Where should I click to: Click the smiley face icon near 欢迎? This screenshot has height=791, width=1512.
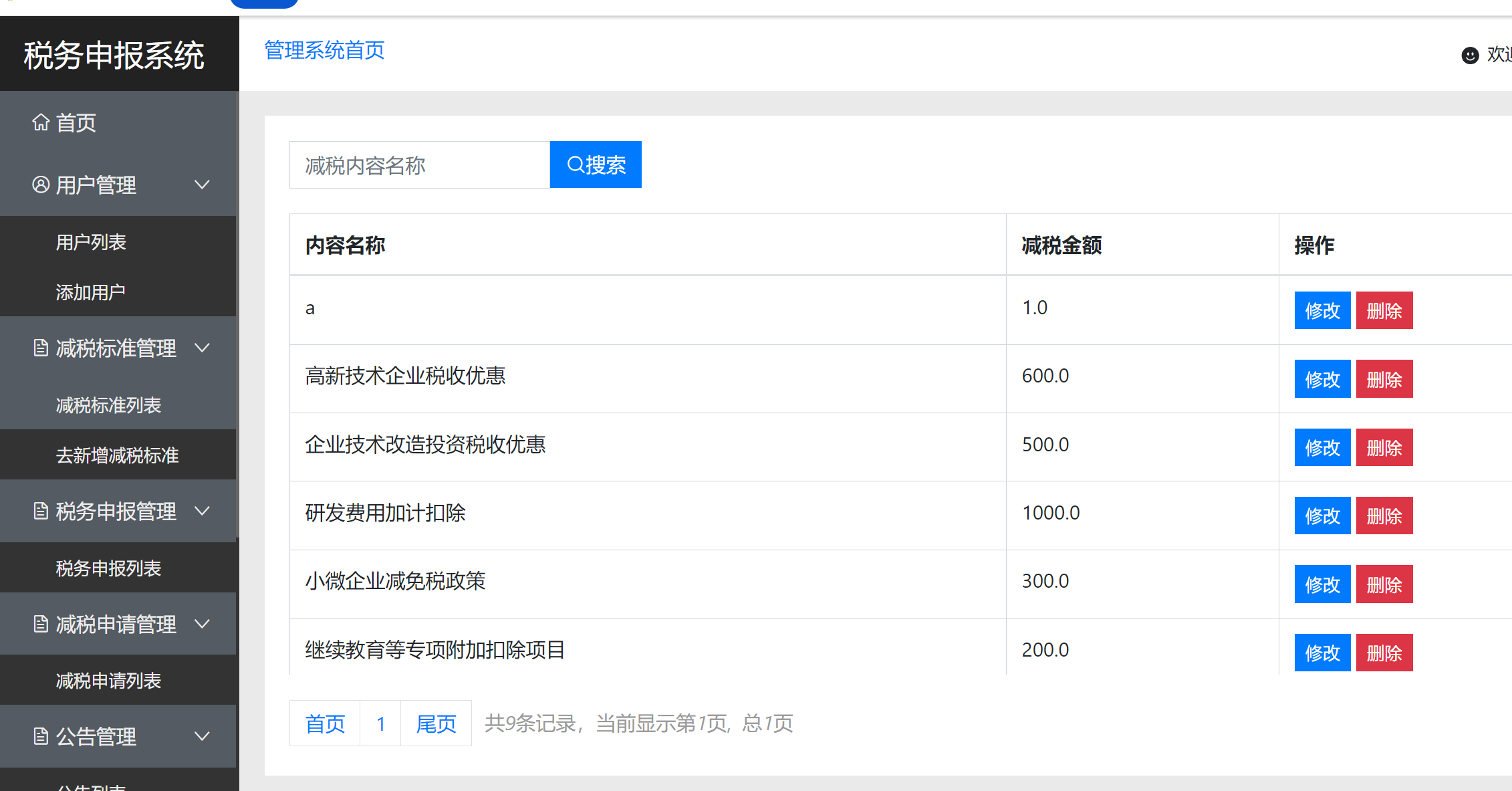pos(1469,55)
